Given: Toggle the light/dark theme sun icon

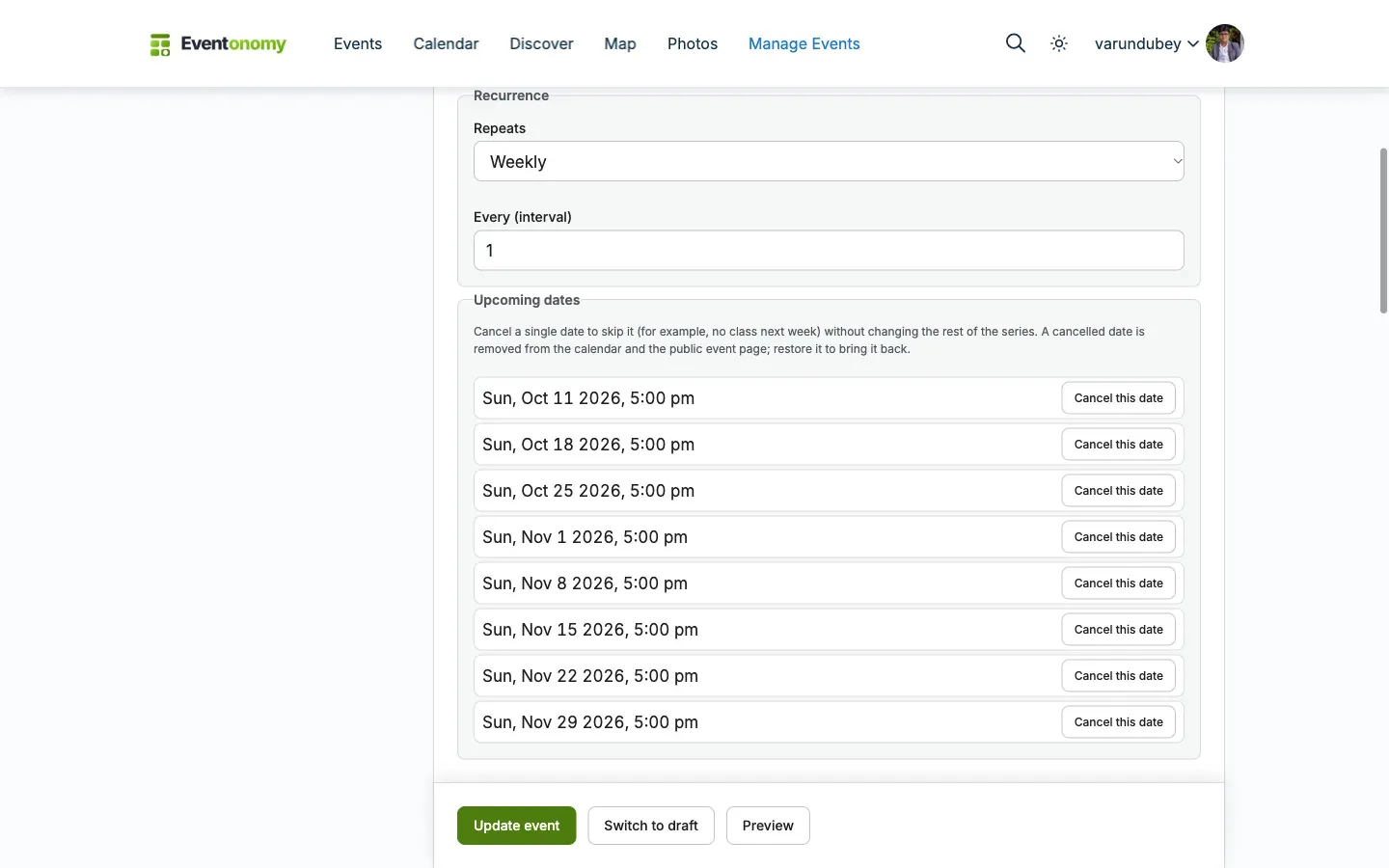Looking at the screenshot, I should 1059,43.
